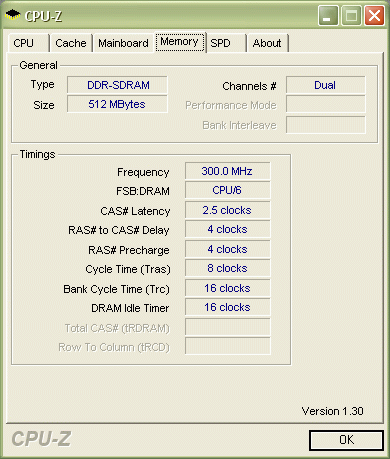Screen dimensions: 390x459
Task: Click the disabled maximize button
Action: 351,15
